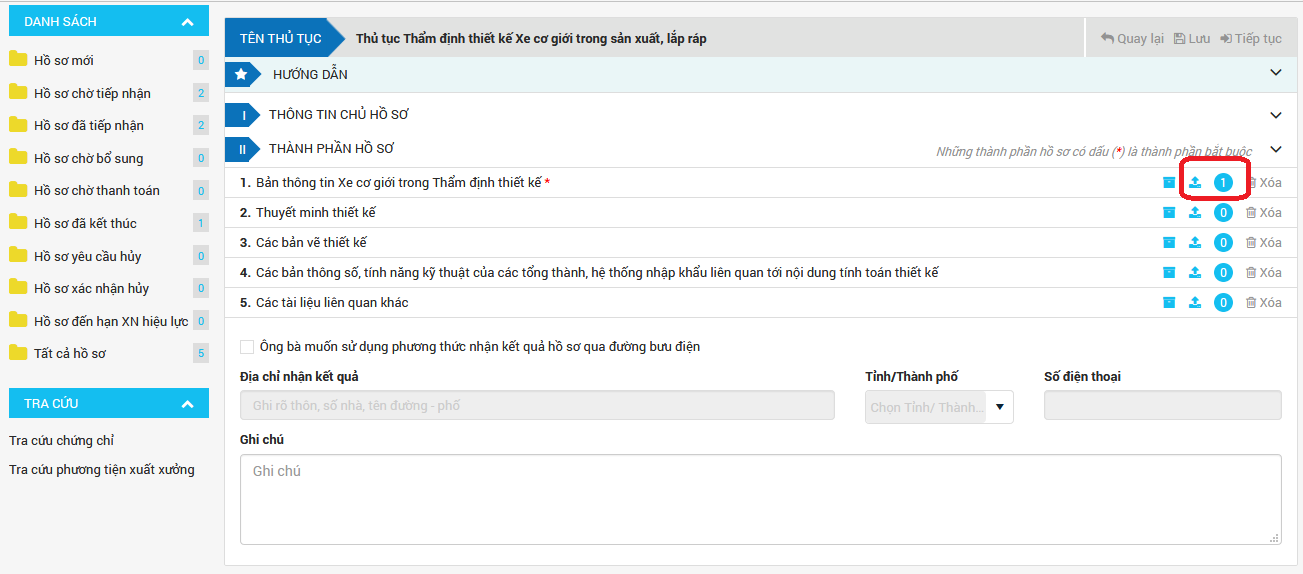The image size is (1303, 574).
Task: View file count badge for Thuyết minh thiết kế
Action: [x=1223, y=213]
